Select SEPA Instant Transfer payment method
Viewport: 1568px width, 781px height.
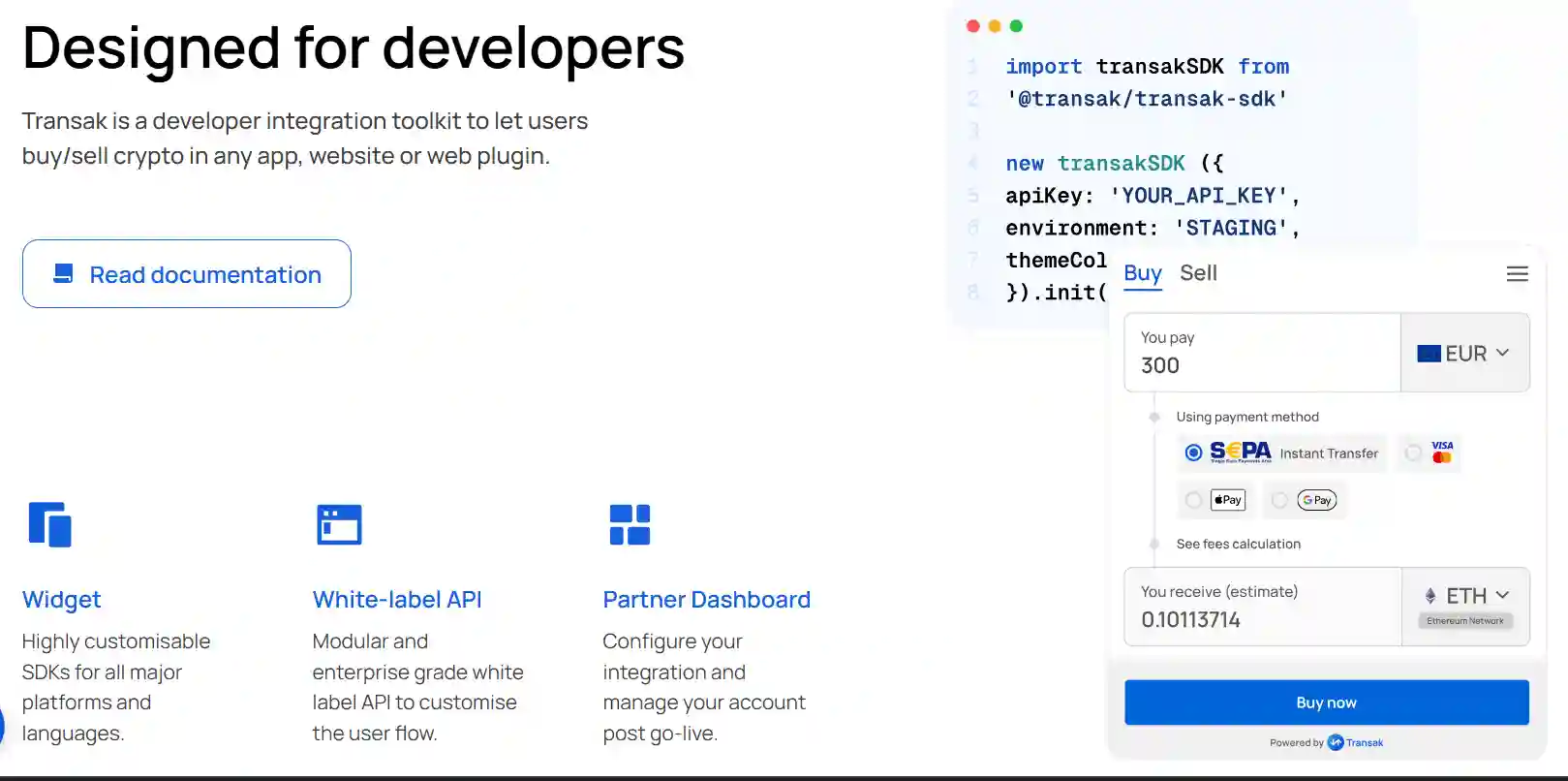pos(1194,453)
